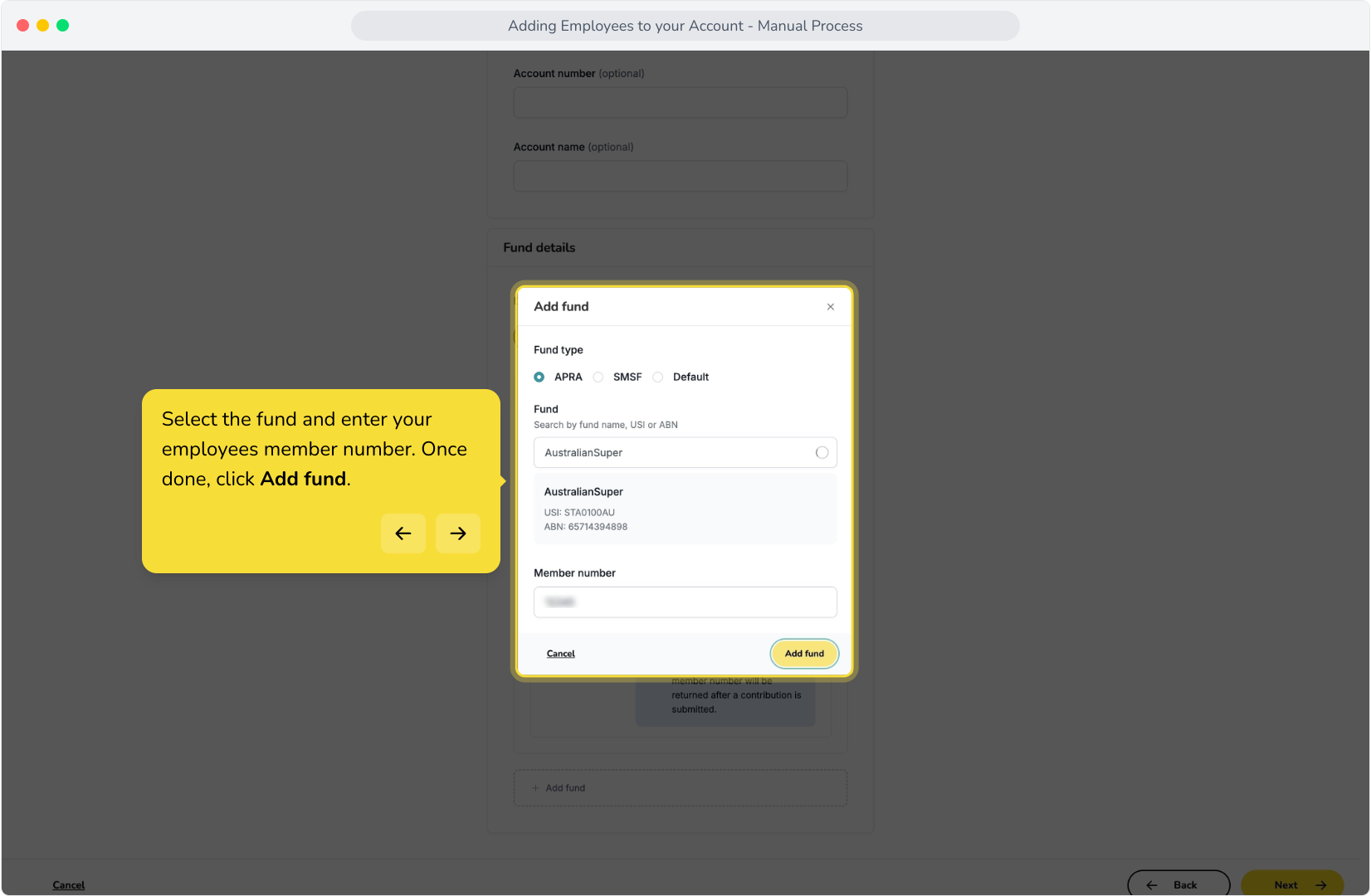Close the Add fund dialog with the X icon

pyautogui.click(x=830, y=307)
